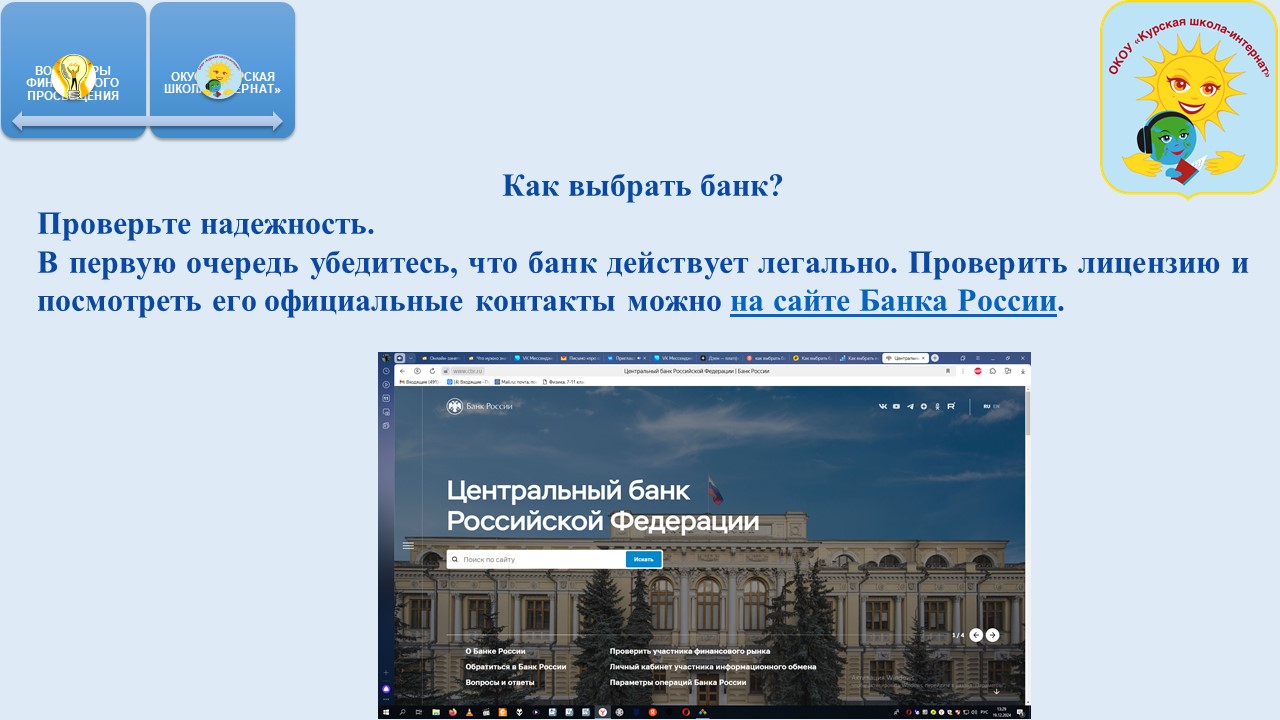Go to previous slide with left arrow
Screen dimensions: 1280x720
pyautogui.click(x=976, y=635)
